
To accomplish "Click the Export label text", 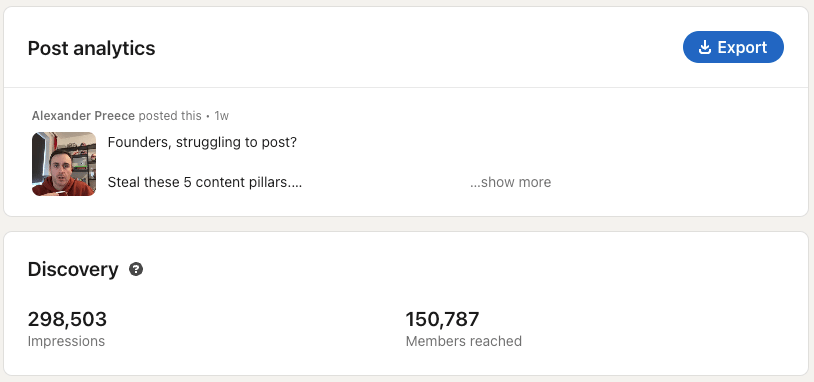I will [x=742, y=47].
